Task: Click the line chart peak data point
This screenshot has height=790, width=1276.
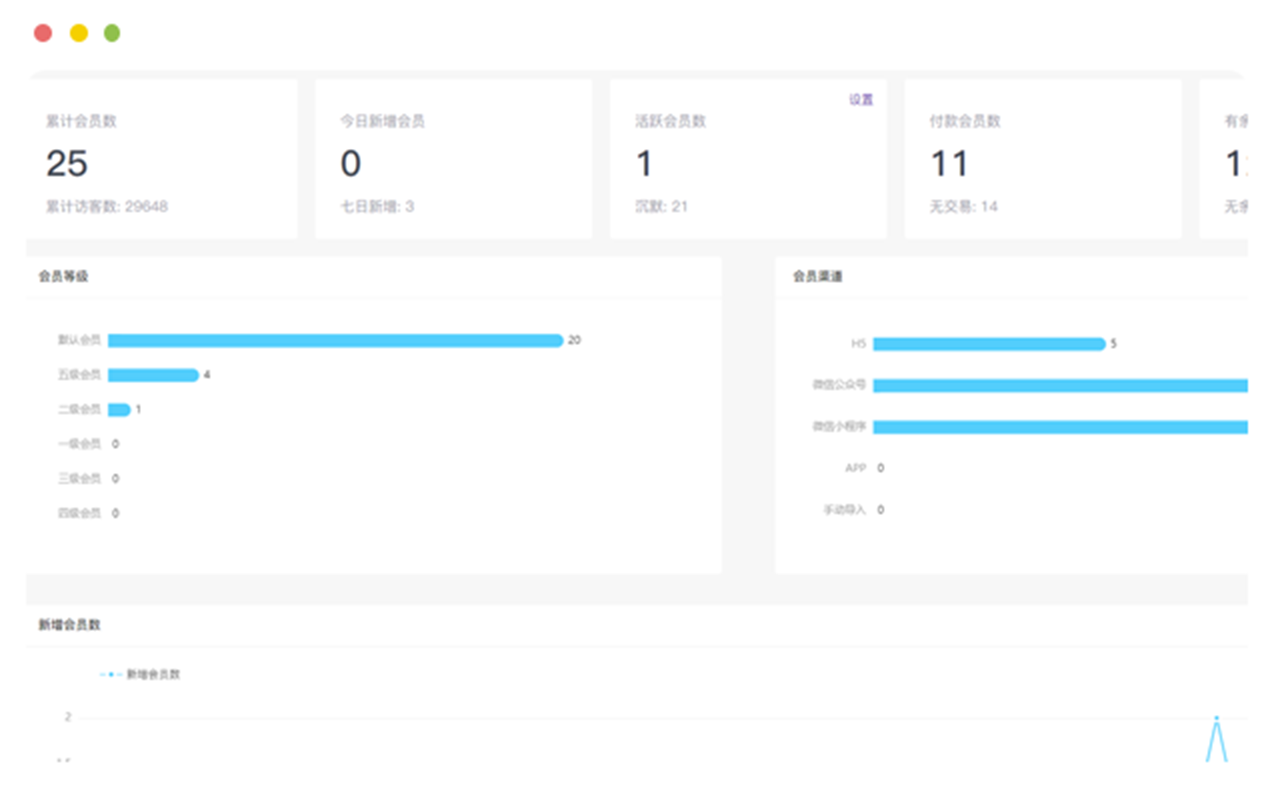Action: pos(1216,718)
